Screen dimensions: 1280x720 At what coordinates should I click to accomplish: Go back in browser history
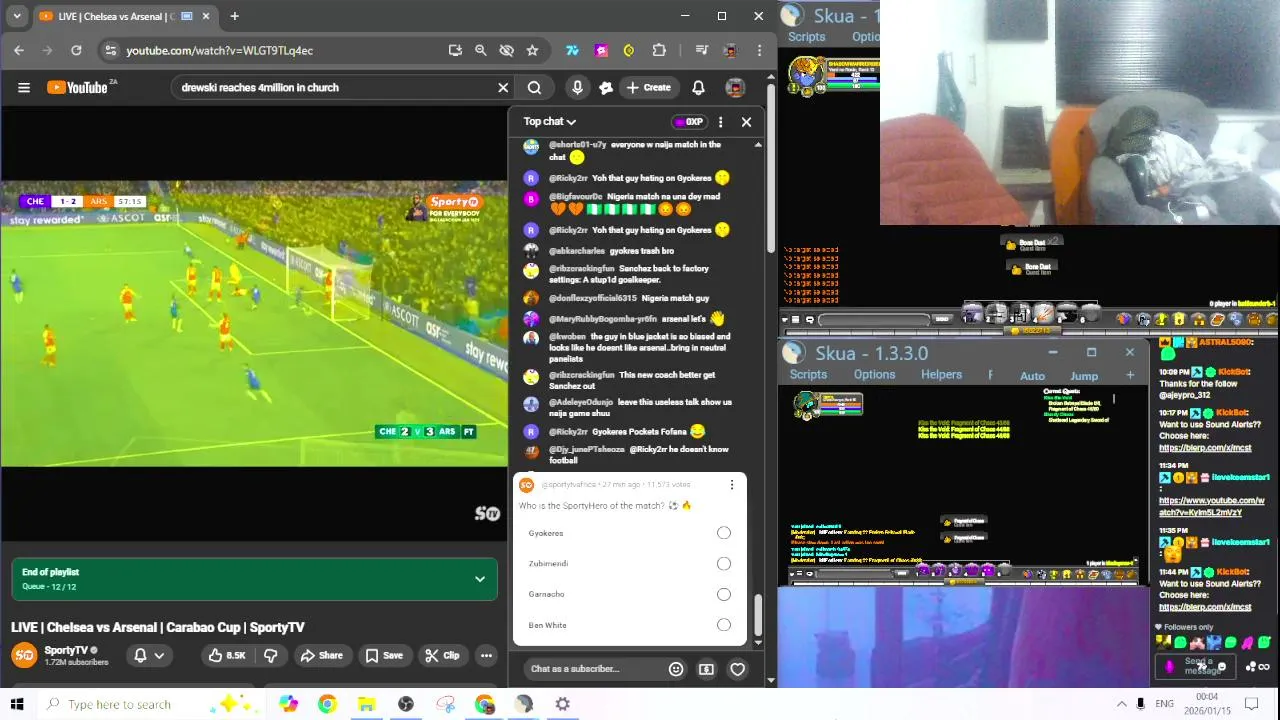click(19, 50)
